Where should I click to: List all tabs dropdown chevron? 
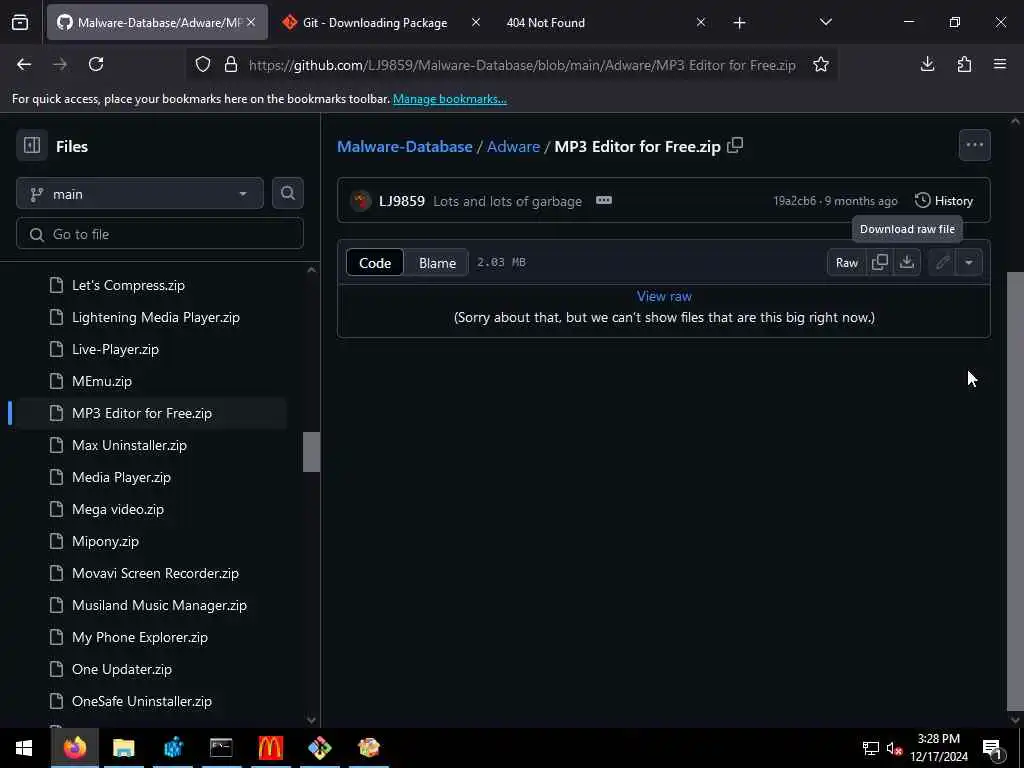coord(825,22)
